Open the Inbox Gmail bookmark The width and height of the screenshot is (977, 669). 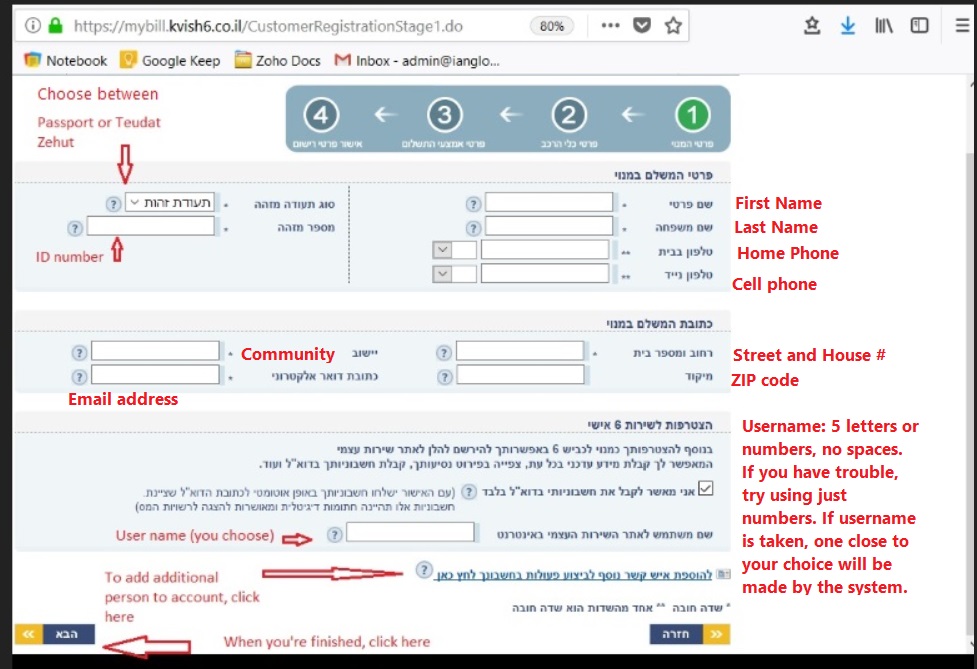[x=417, y=60]
